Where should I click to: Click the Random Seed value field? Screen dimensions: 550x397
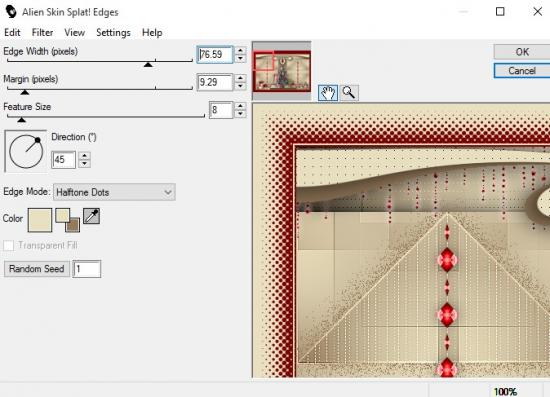87,269
